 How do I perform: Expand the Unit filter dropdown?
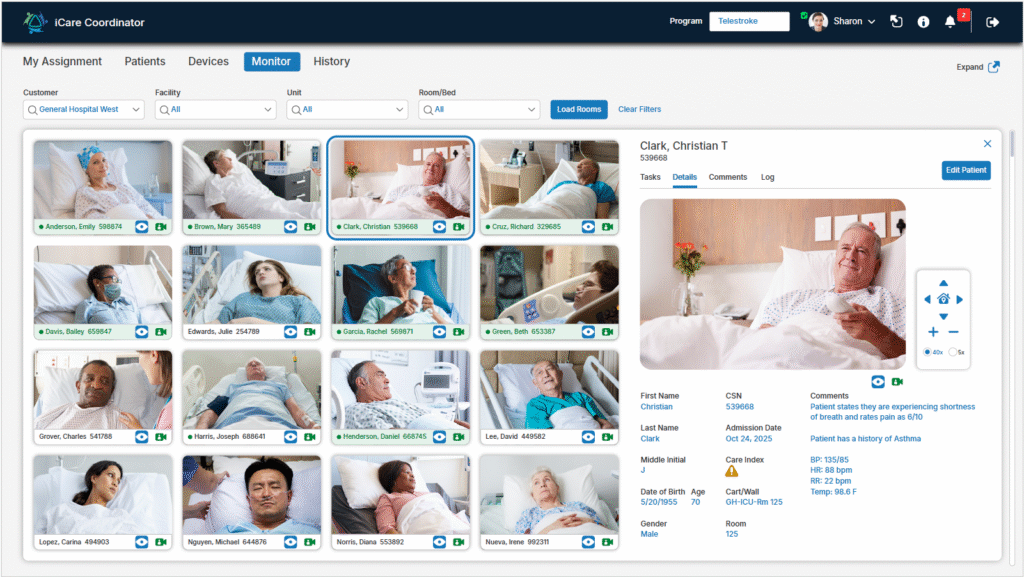click(x=347, y=110)
